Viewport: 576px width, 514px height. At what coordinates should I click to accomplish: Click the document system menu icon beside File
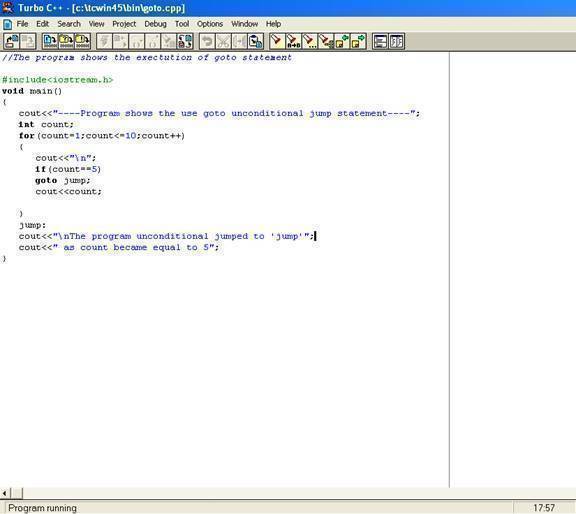[x=7, y=25]
